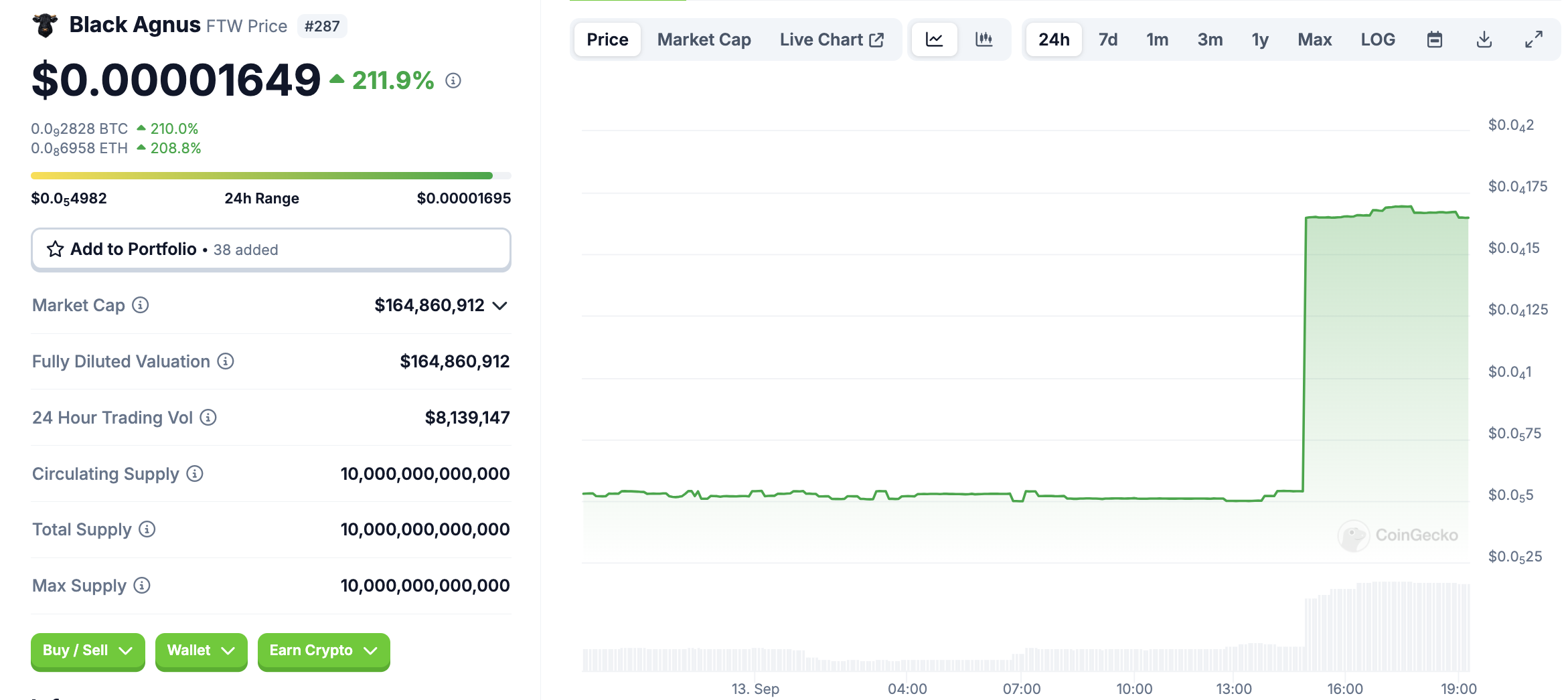Click the Add to Portfolio button
Screen dimensions: 1568x700
[270, 250]
